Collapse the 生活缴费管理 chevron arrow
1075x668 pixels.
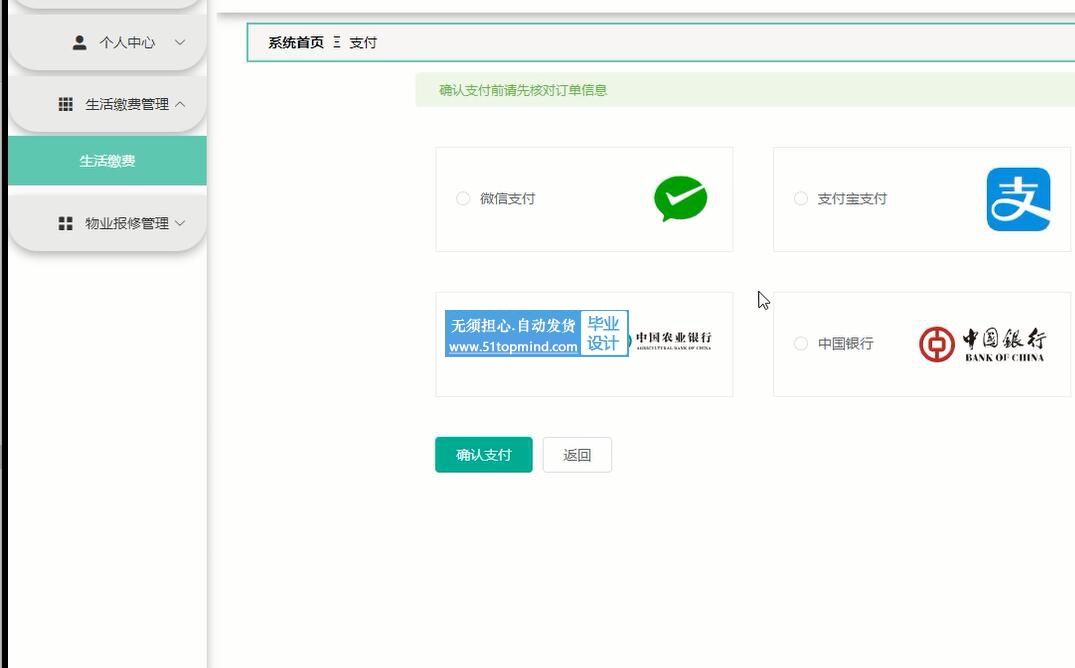click(x=180, y=104)
